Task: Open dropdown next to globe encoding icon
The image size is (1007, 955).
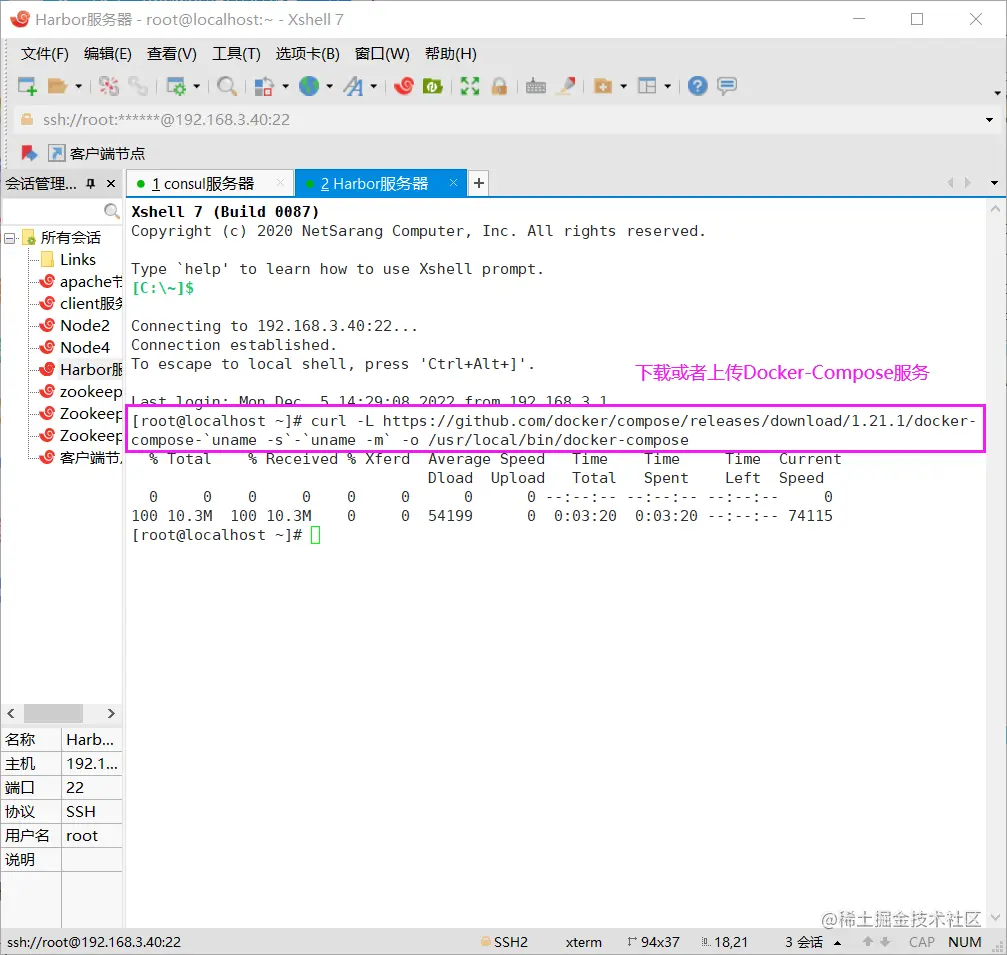Action: (329, 86)
